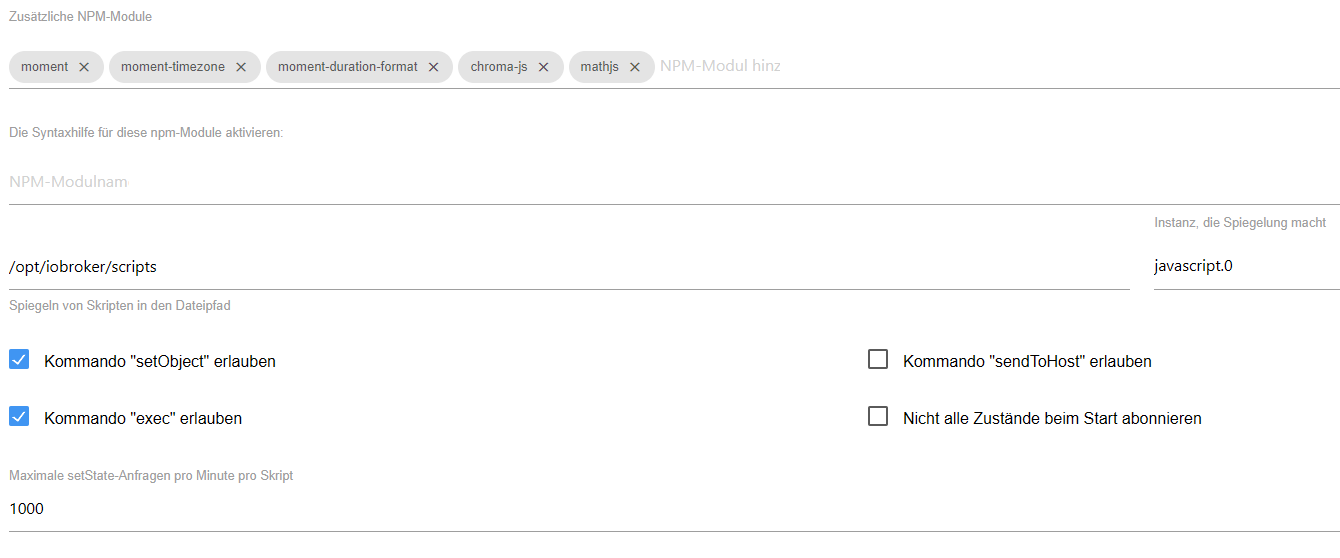Remove the moment-timezone chip via its X
This screenshot has width=1340, height=558.
[x=241, y=67]
